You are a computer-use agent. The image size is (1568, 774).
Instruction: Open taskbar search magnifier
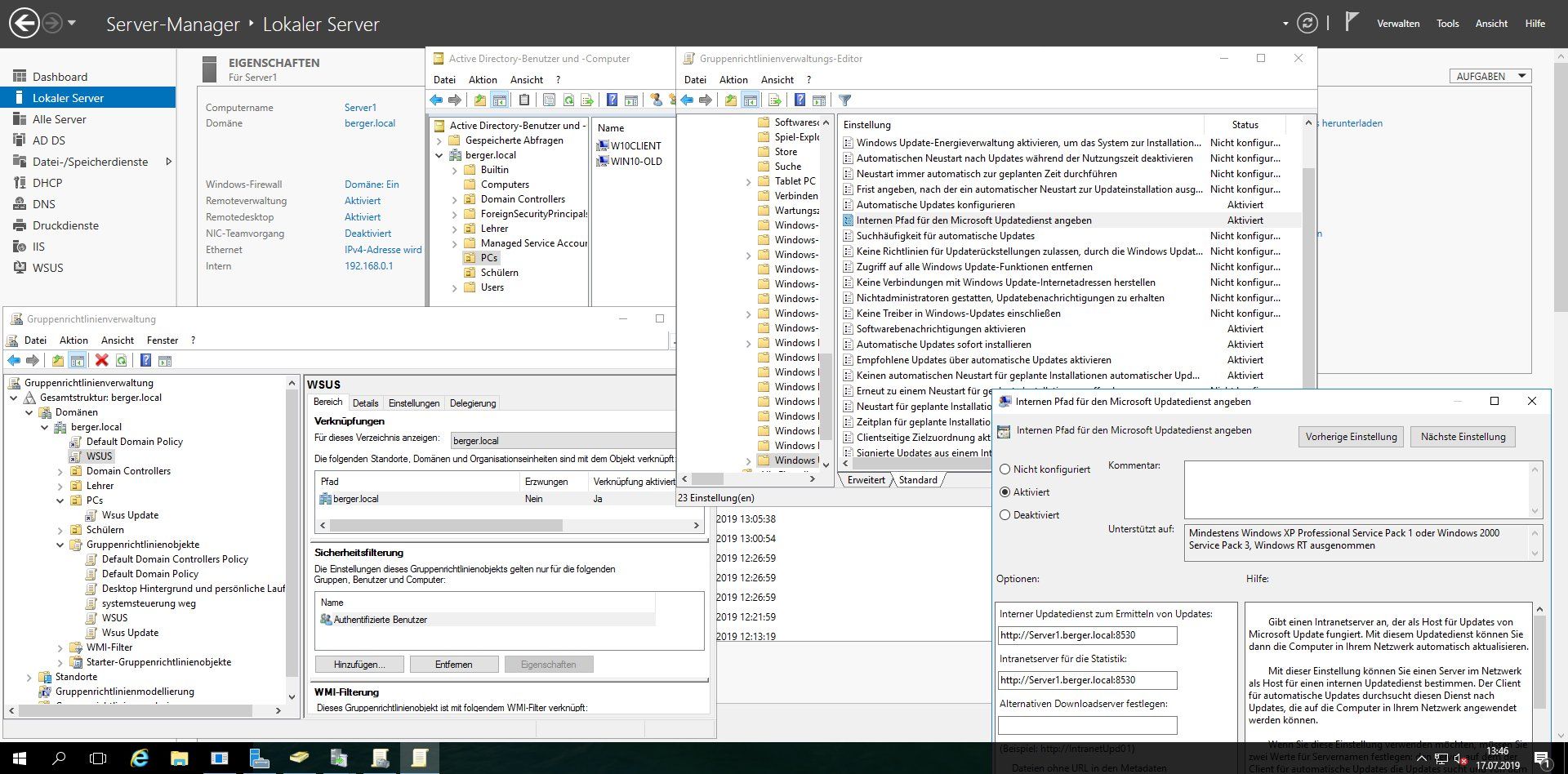[59, 758]
